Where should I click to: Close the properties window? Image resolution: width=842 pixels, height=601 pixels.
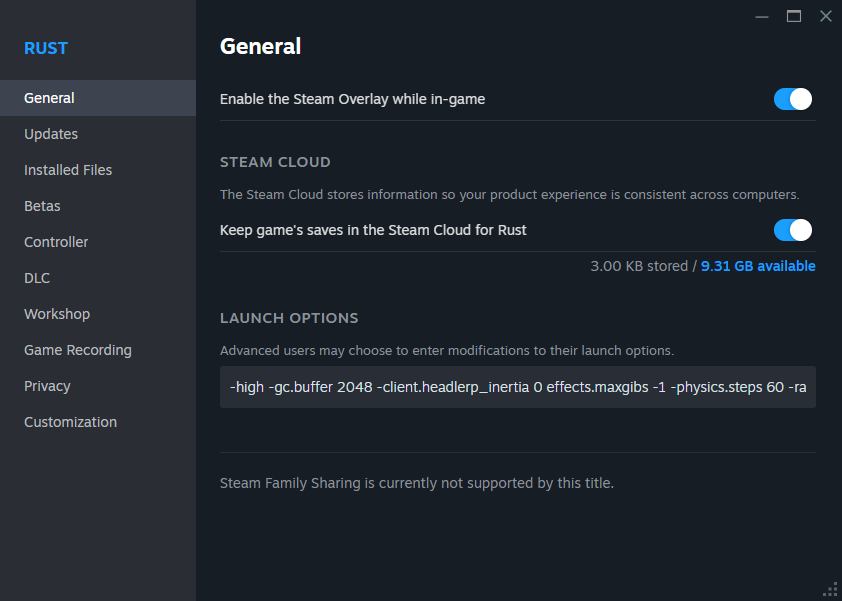coord(826,17)
